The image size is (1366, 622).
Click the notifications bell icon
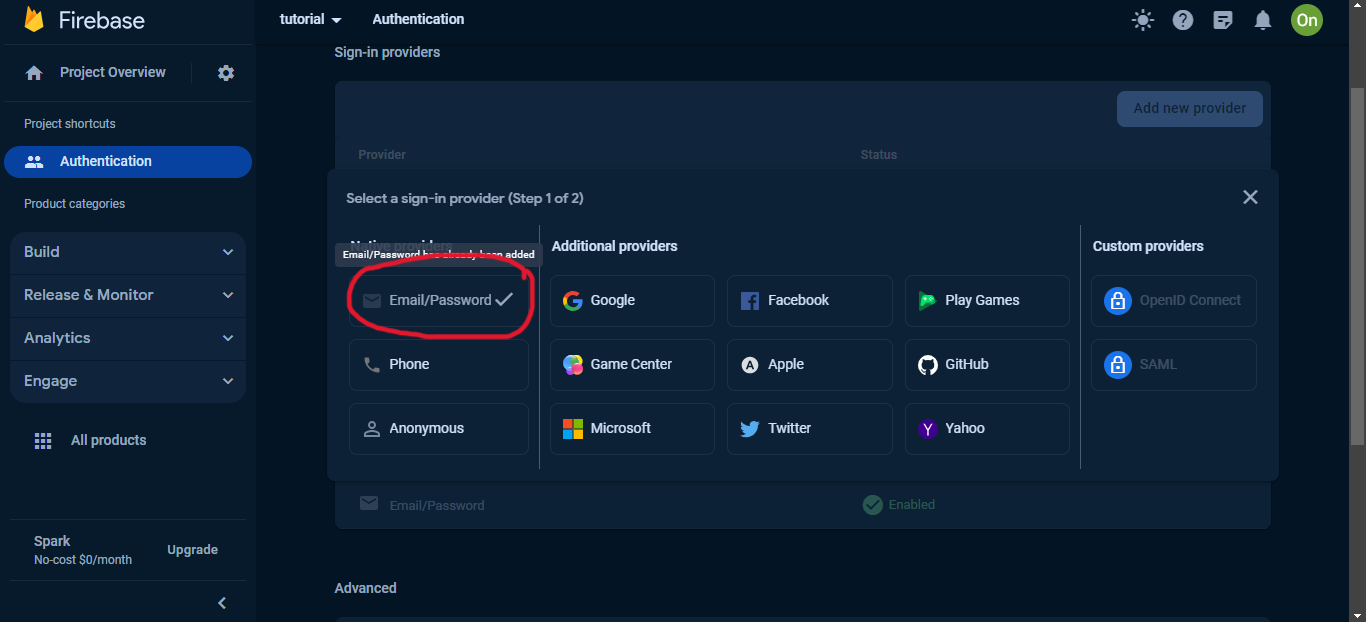pos(1263,20)
